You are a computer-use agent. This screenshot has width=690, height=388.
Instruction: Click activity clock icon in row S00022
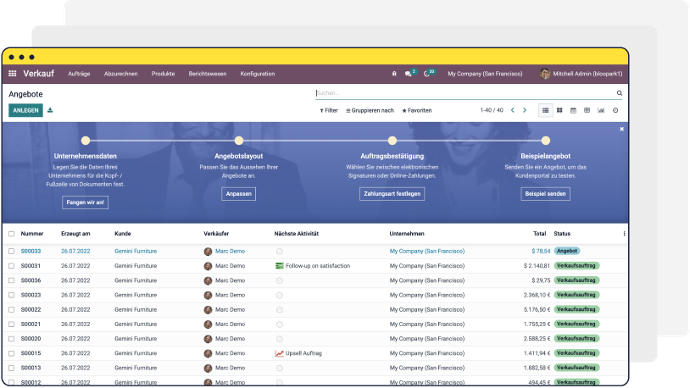click(x=279, y=310)
